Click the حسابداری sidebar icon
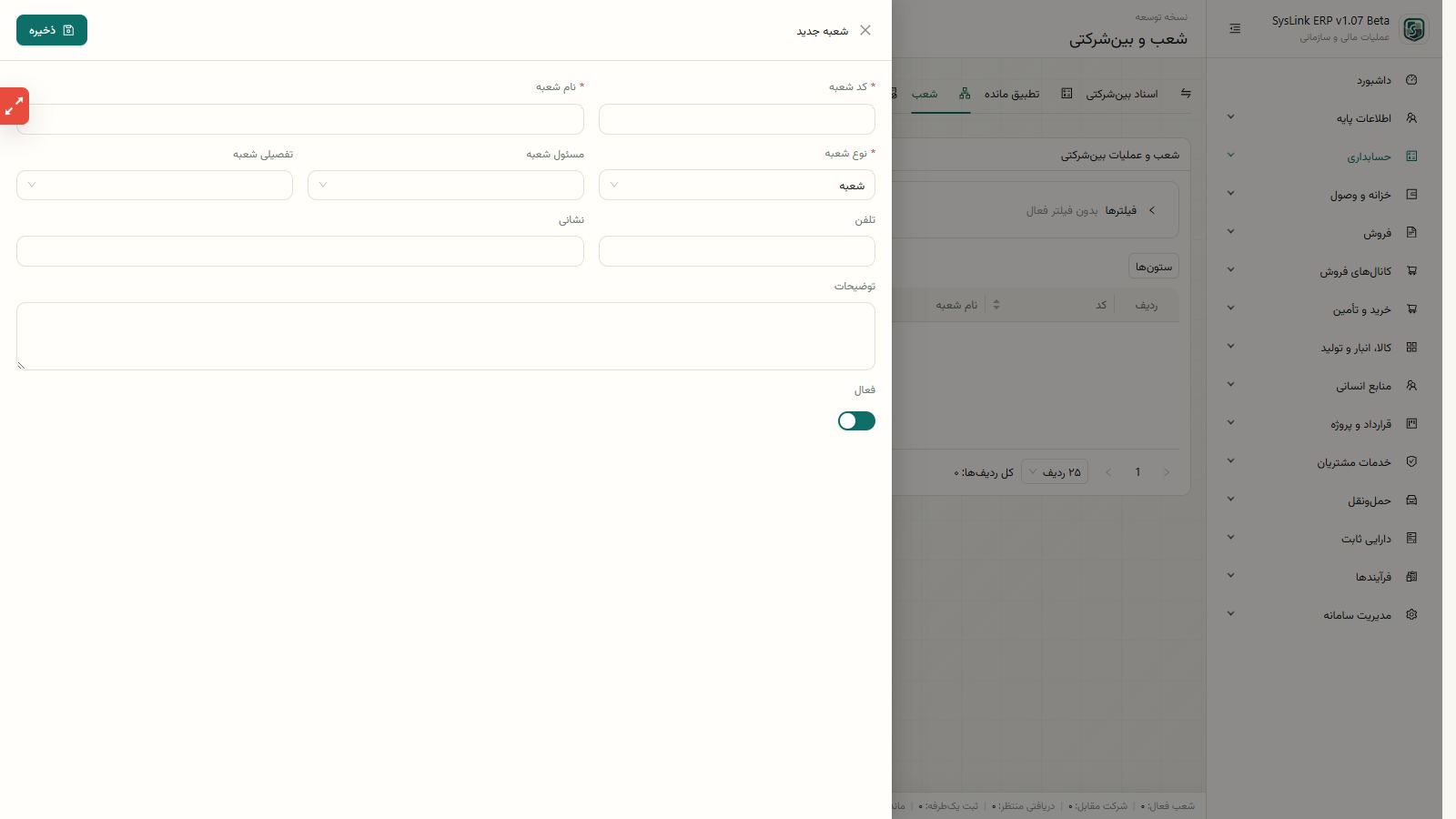The image size is (1456, 819). coord(1411,157)
